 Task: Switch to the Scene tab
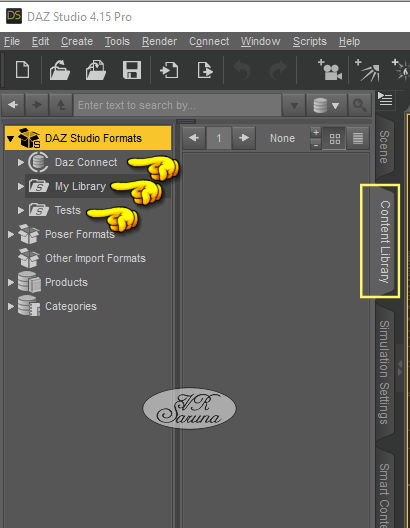tap(384, 147)
